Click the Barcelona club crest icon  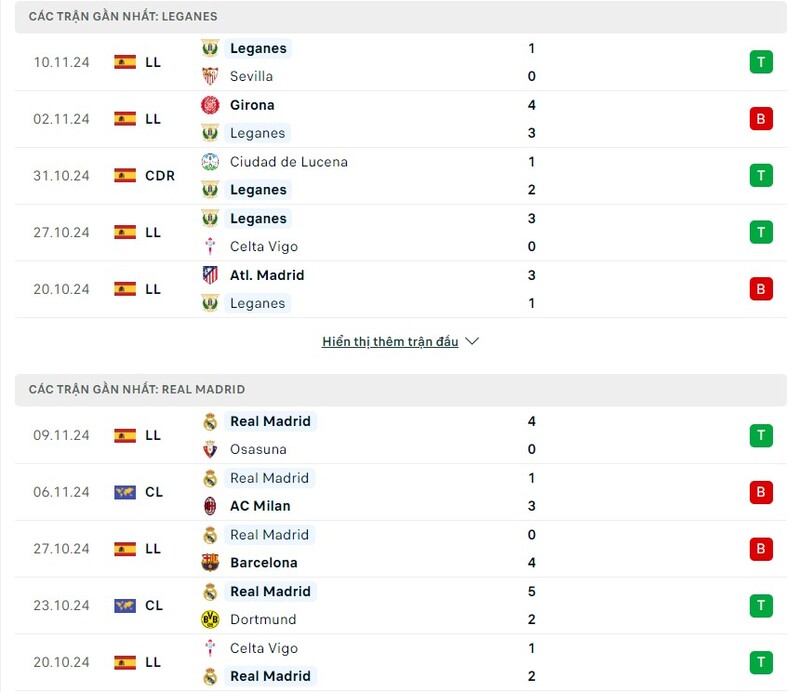(210, 562)
